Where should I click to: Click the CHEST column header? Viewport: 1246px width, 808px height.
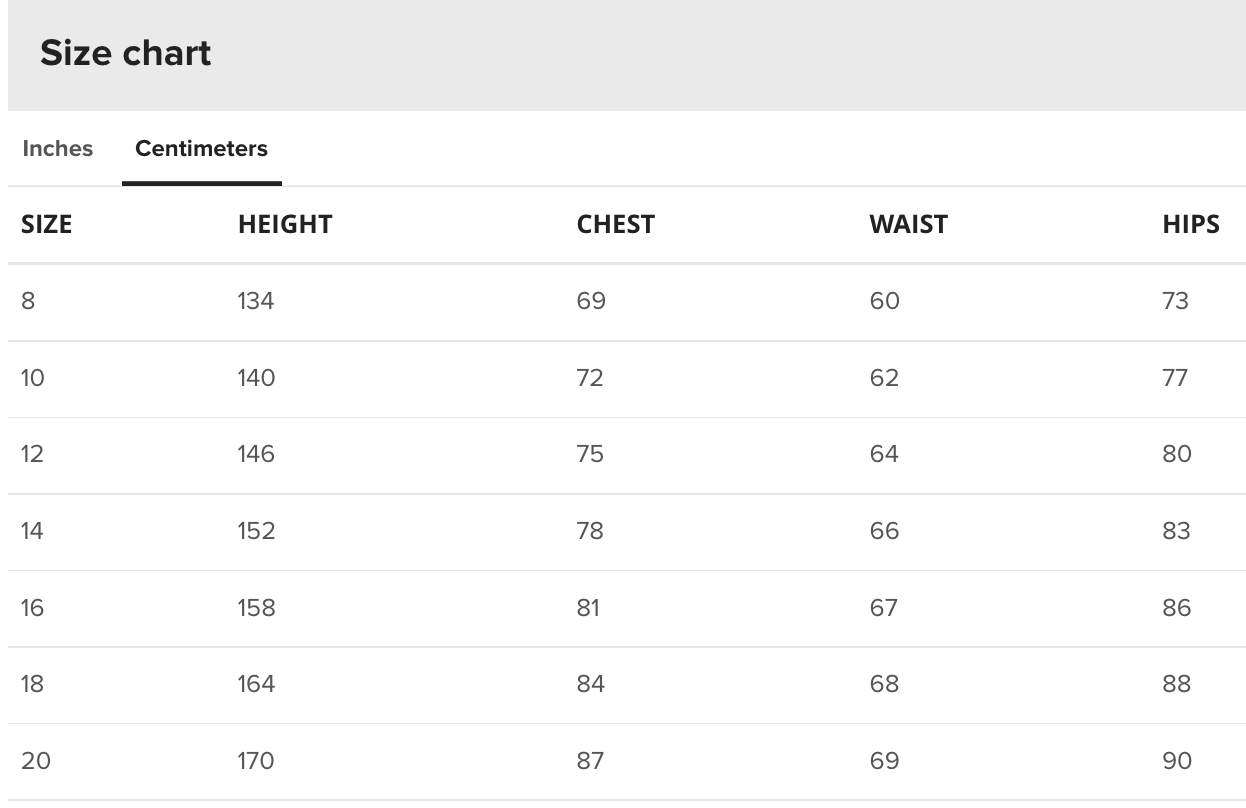click(x=616, y=224)
